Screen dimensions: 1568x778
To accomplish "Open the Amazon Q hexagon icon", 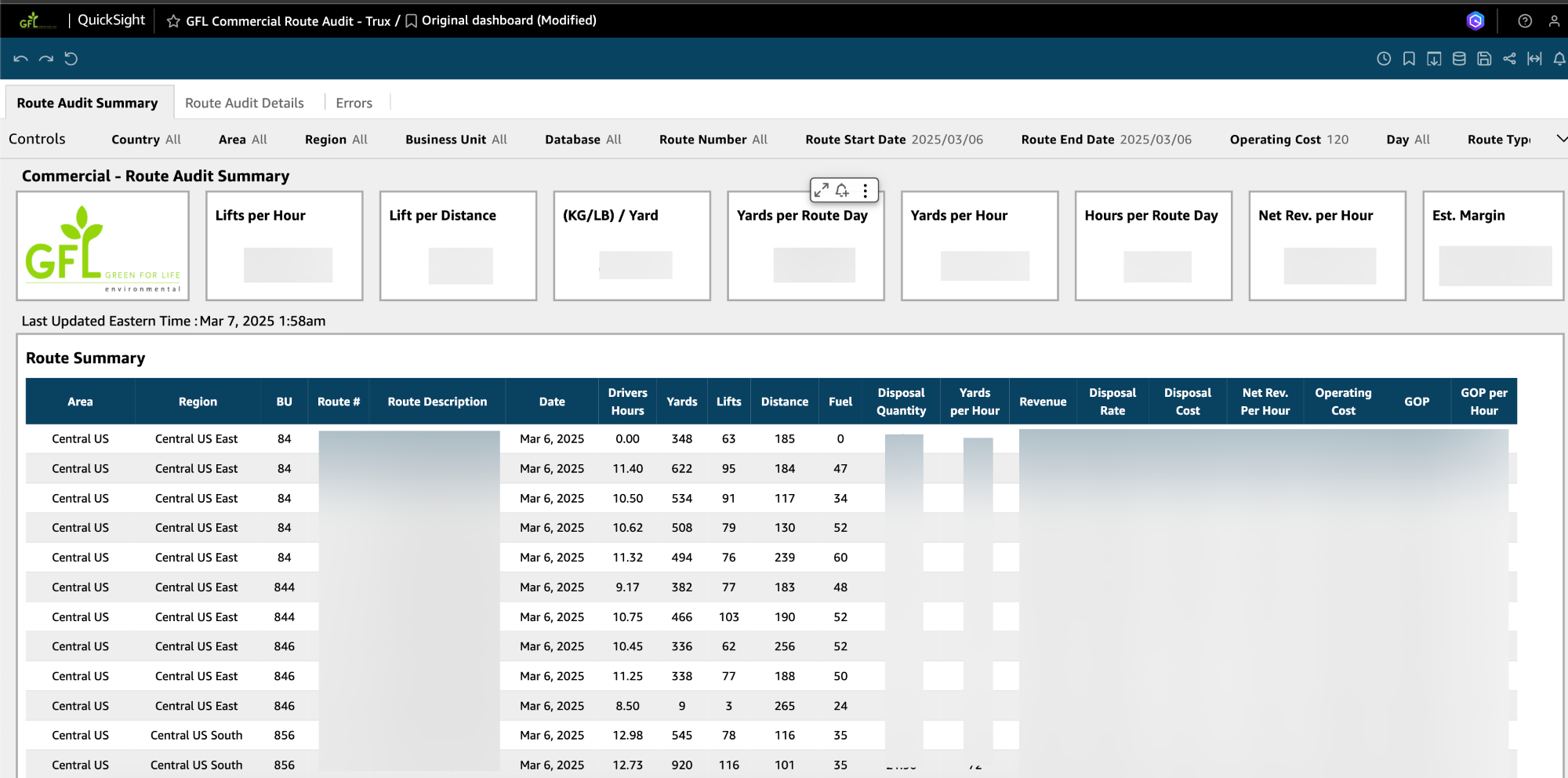I will tap(1475, 21).
